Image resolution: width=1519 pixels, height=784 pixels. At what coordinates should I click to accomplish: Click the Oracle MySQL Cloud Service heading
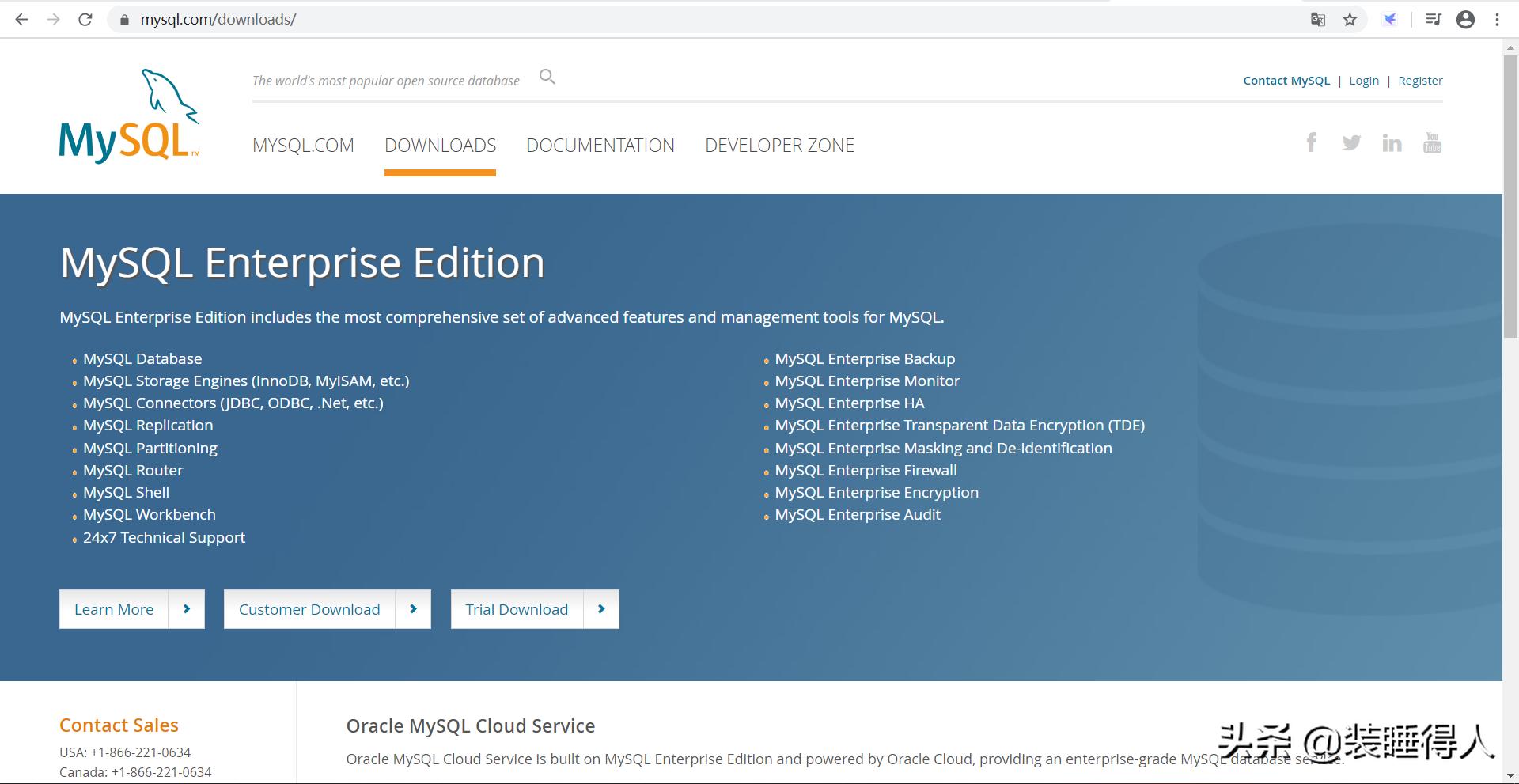tap(471, 725)
